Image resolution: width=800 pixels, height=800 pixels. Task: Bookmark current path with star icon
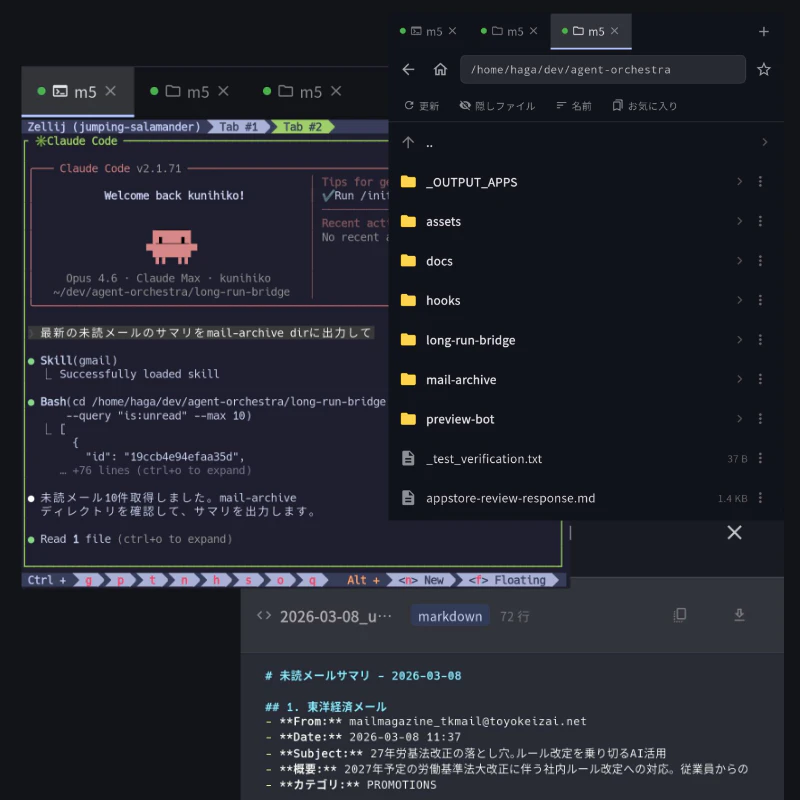coord(763,69)
